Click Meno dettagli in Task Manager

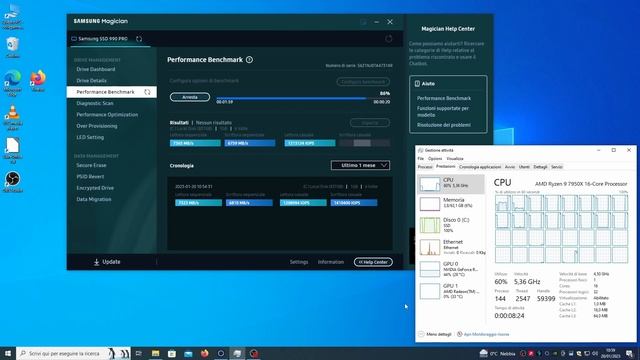tap(435, 334)
